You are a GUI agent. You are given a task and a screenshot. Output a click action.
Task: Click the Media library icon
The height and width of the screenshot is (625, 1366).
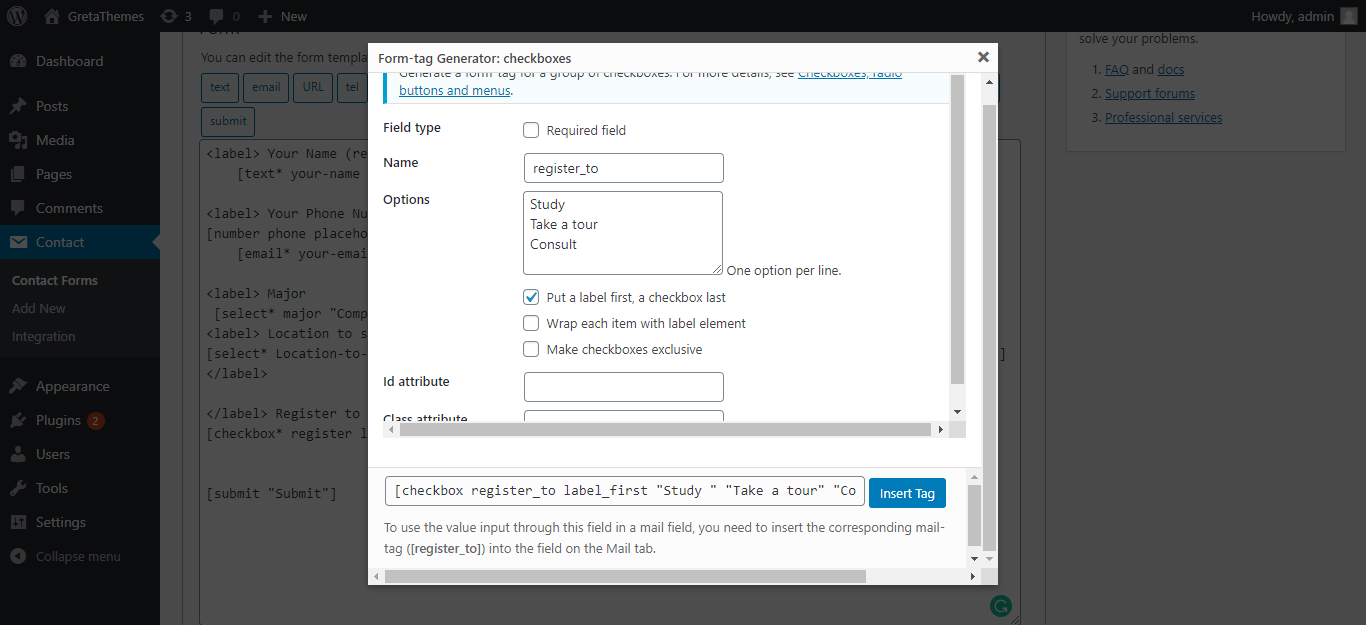point(18,140)
